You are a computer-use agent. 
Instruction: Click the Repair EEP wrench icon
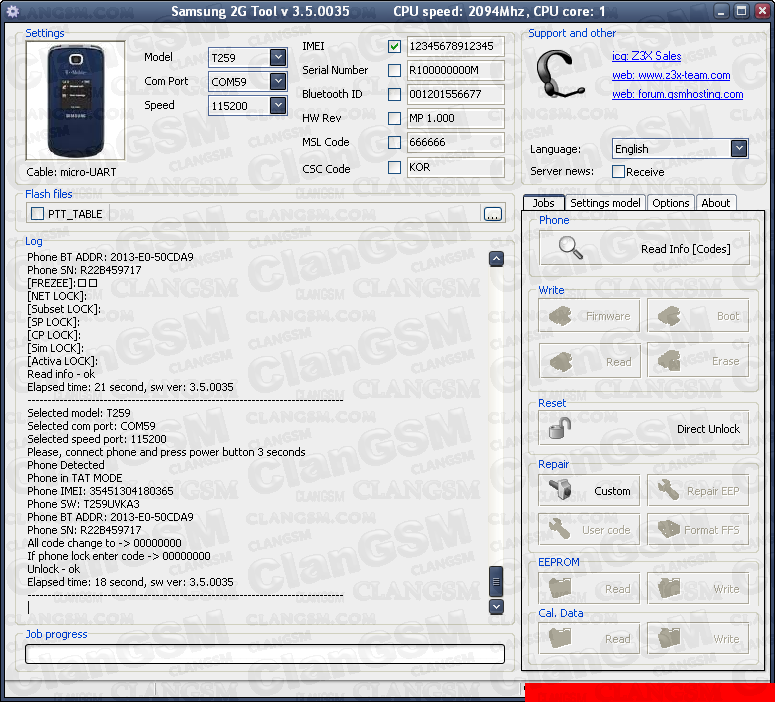tap(668, 490)
